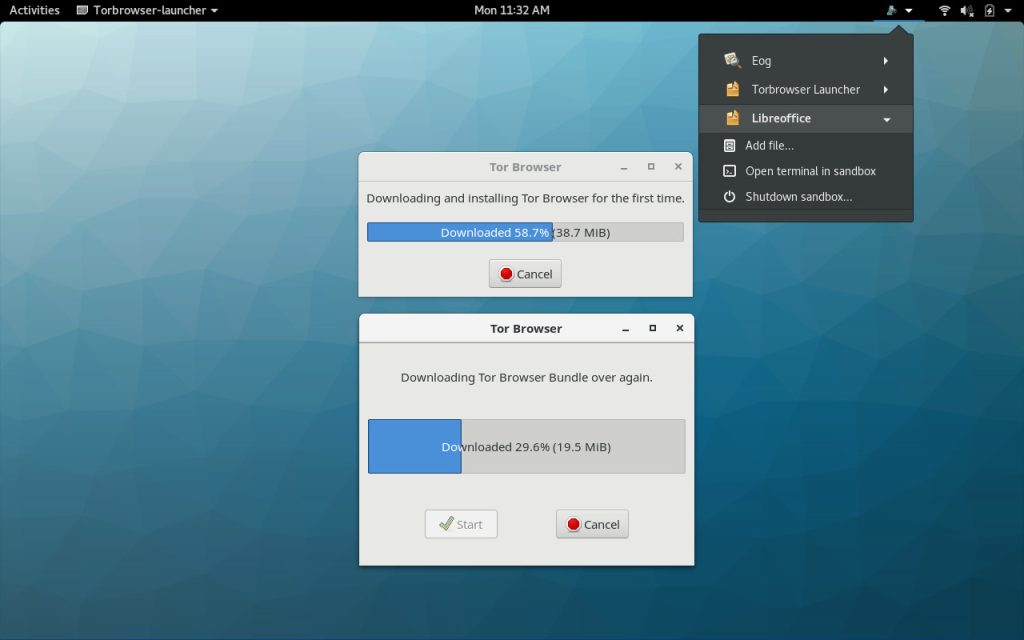1024x640 pixels.
Task: Open the Wi-Fi network indicator
Action: (944, 11)
